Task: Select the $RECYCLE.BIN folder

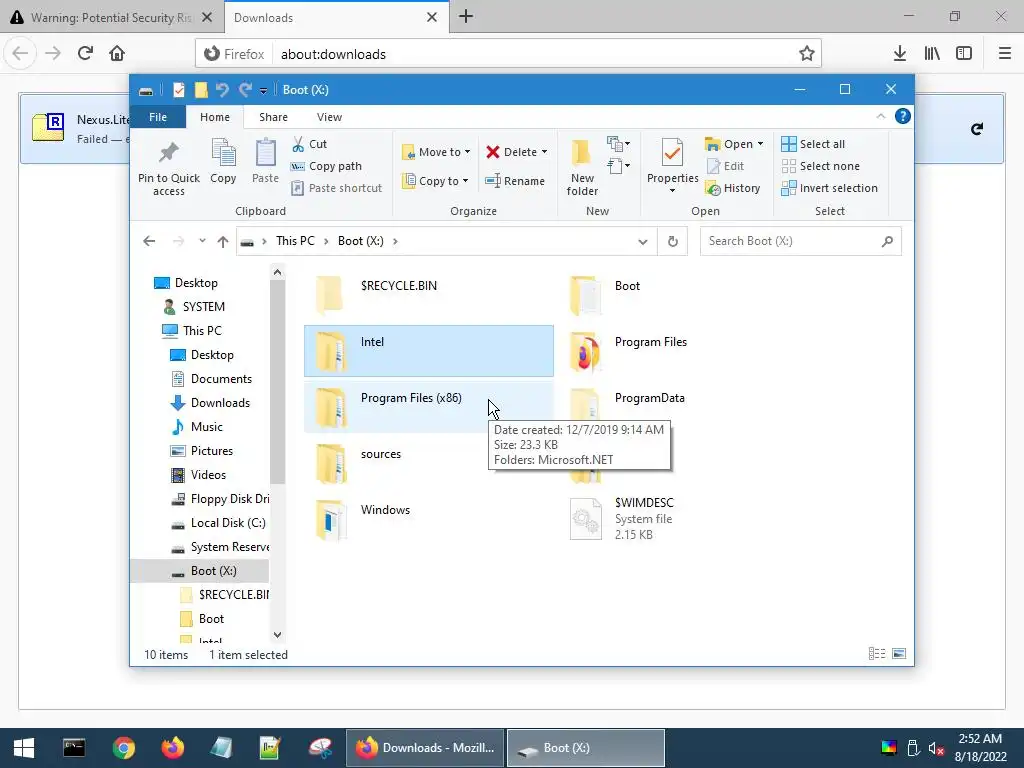Action: tap(429, 295)
